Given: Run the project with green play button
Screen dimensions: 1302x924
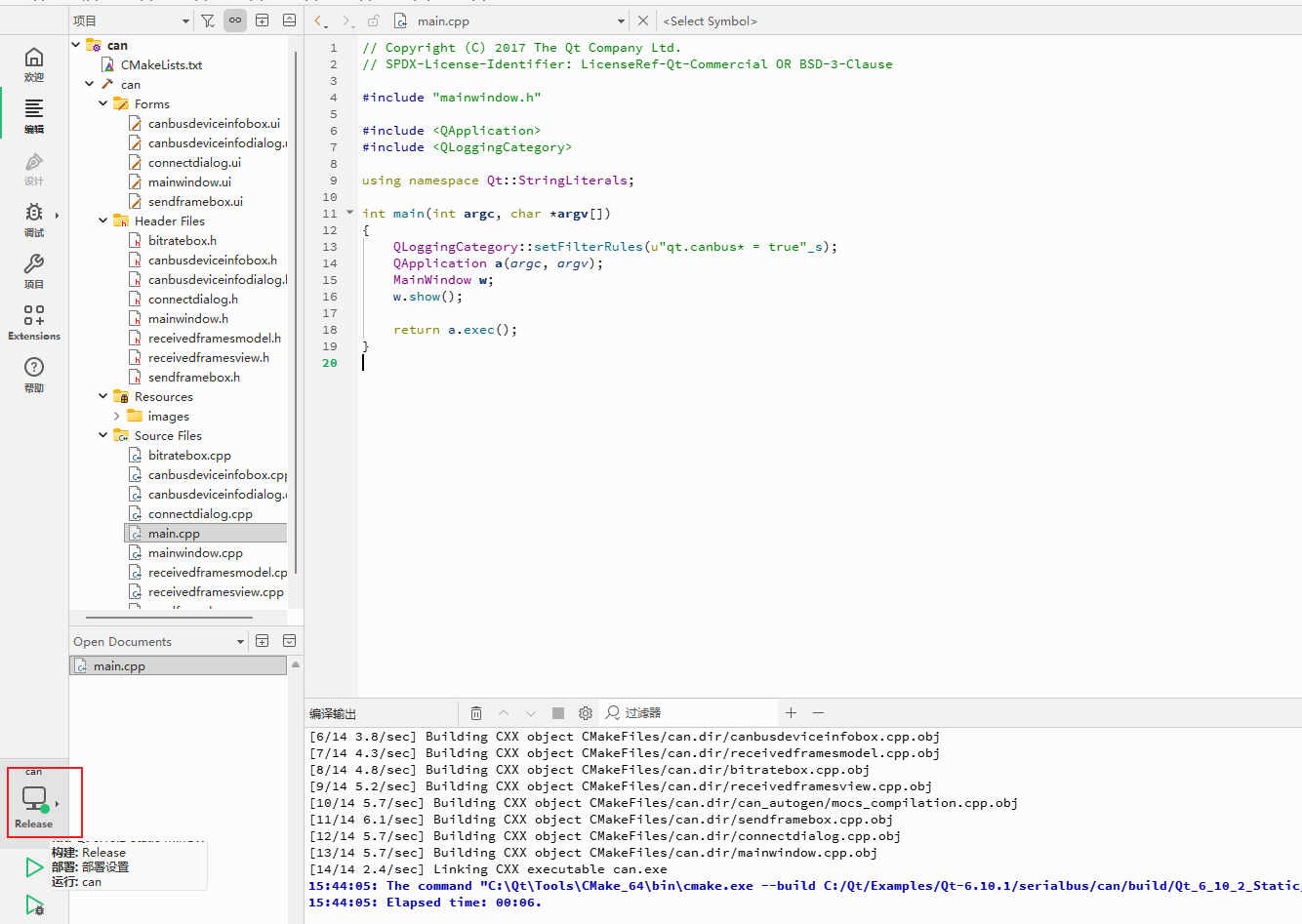Looking at the screenshot, I should tap(34, 866).
